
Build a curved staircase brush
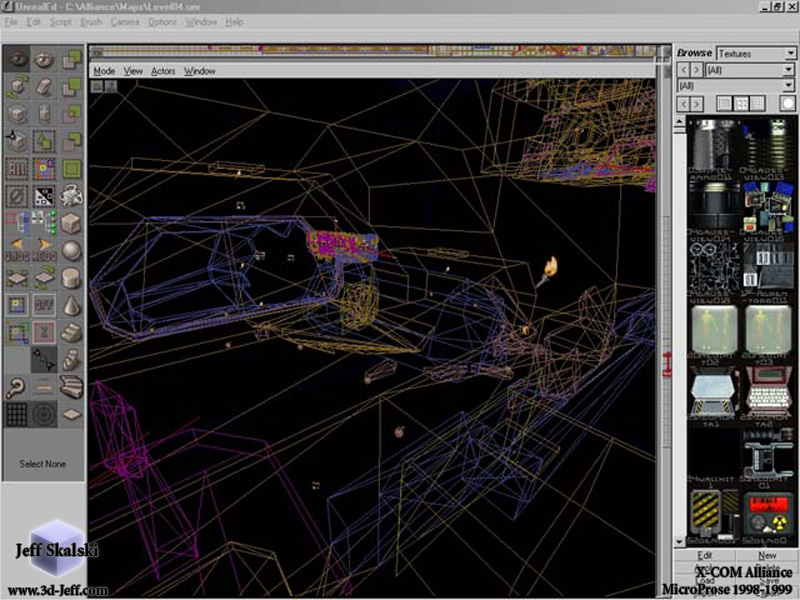tap(71, 387)
